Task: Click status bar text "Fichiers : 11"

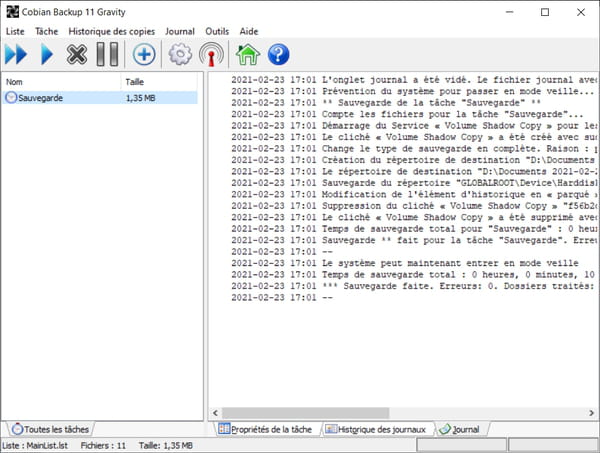Action: [x=103, y=446]
